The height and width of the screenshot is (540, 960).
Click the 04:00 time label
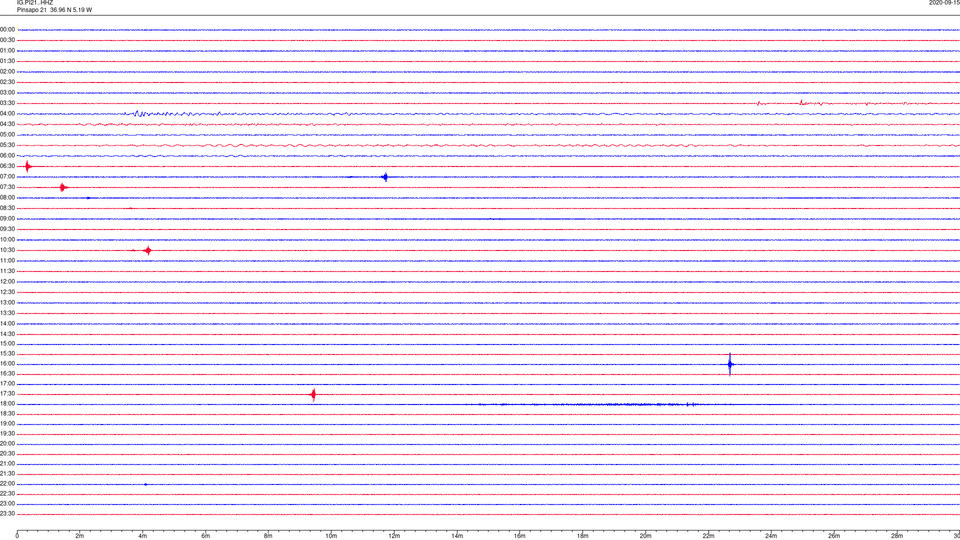[x=8, y=114]
